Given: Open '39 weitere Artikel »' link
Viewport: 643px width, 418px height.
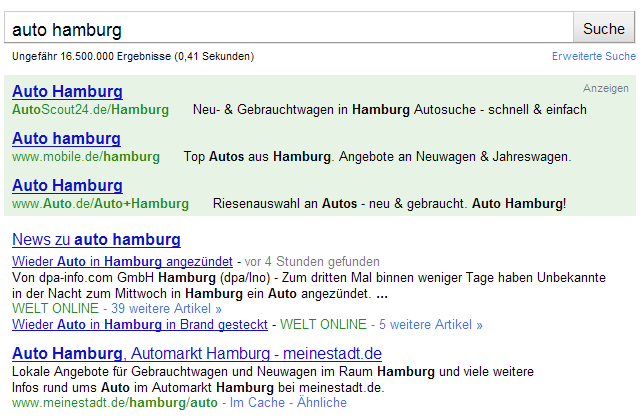Looking at the screenshot, I should coord(166,308).
